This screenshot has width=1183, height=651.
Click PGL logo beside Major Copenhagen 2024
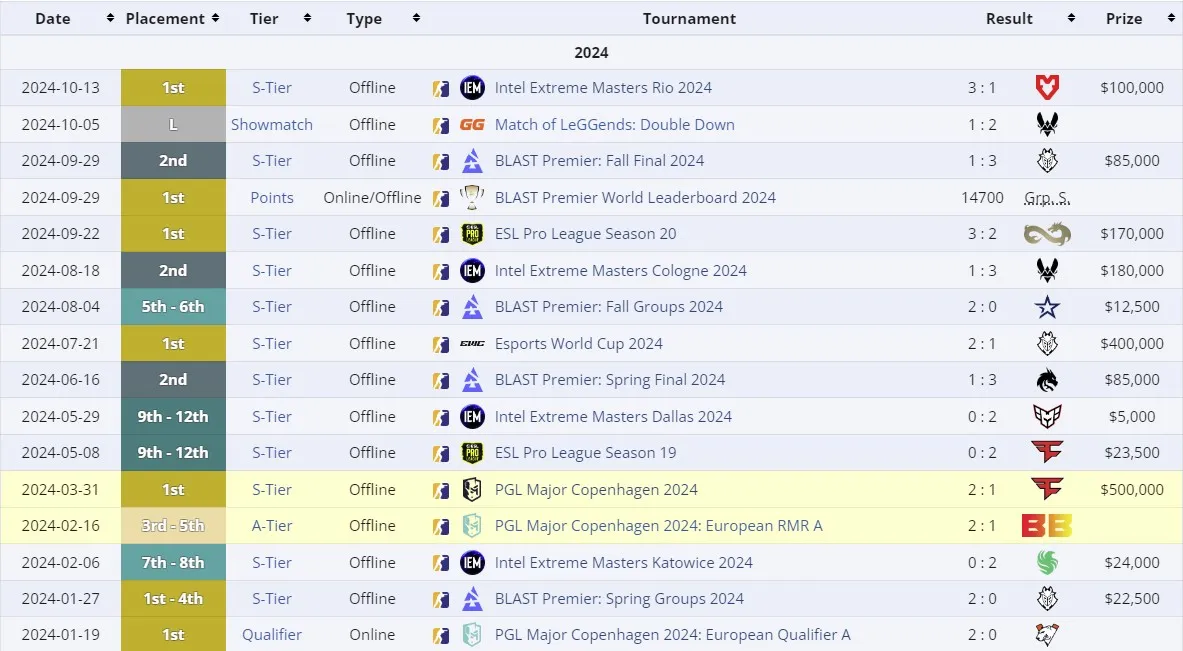(x=472, y=490)
